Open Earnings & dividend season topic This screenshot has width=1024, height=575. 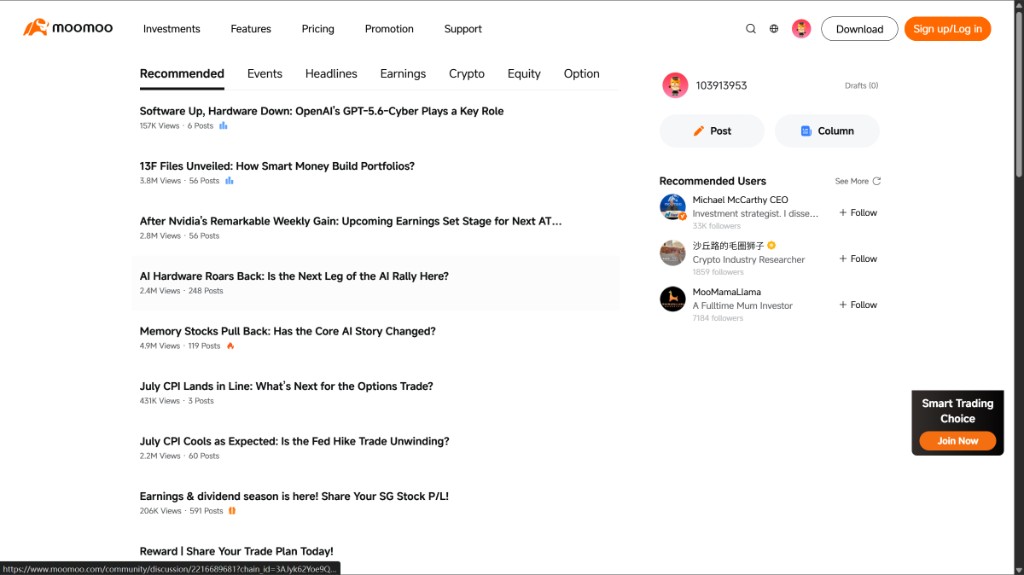[294, 496]
